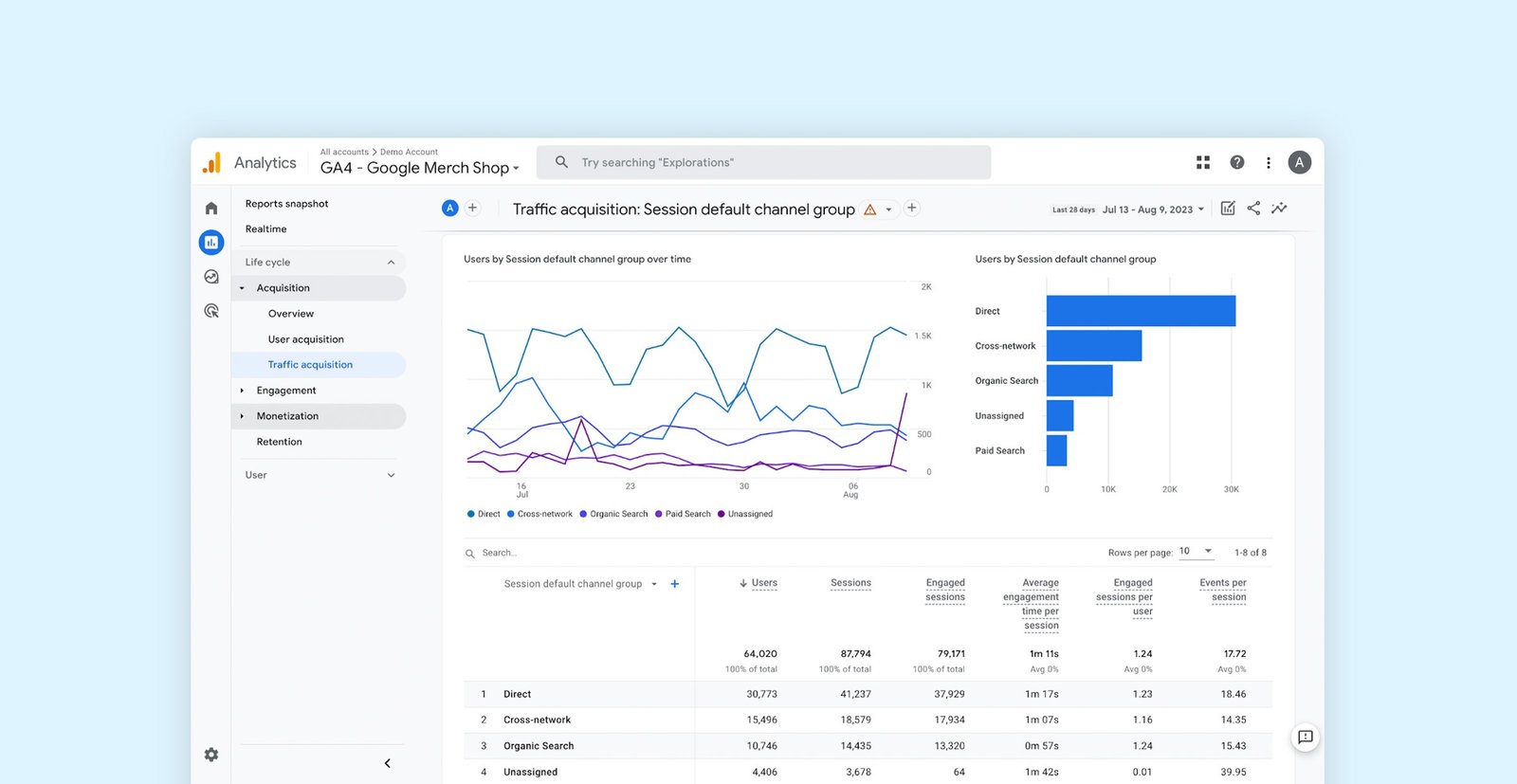Viewport: 1517px width, 784px height.
Task: Open the GA4 property selector dropdown
Action: 420,168
